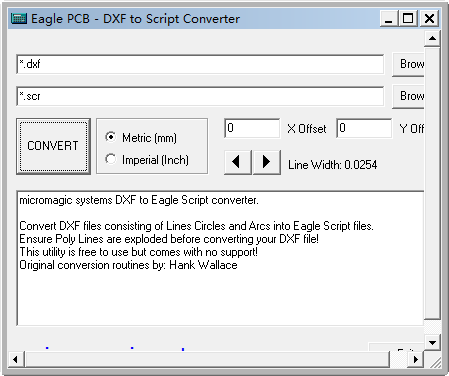Click vertical scrollbar down arrow
This screenshot has width=449, height=376.
pos(432,342)
